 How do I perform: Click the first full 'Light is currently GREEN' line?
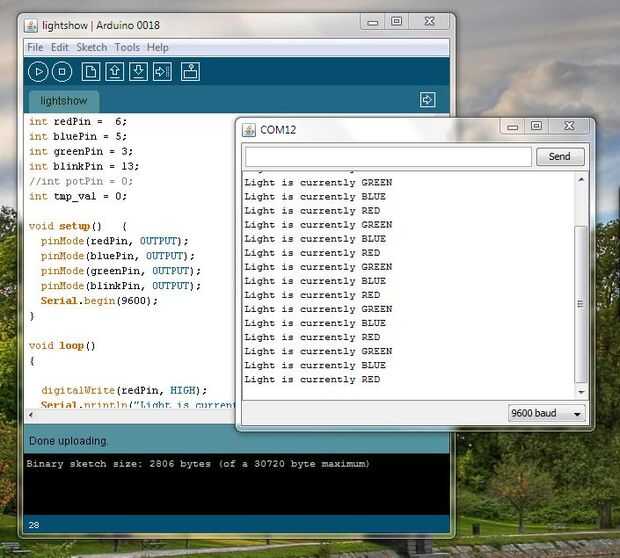[x=318, y=183]
